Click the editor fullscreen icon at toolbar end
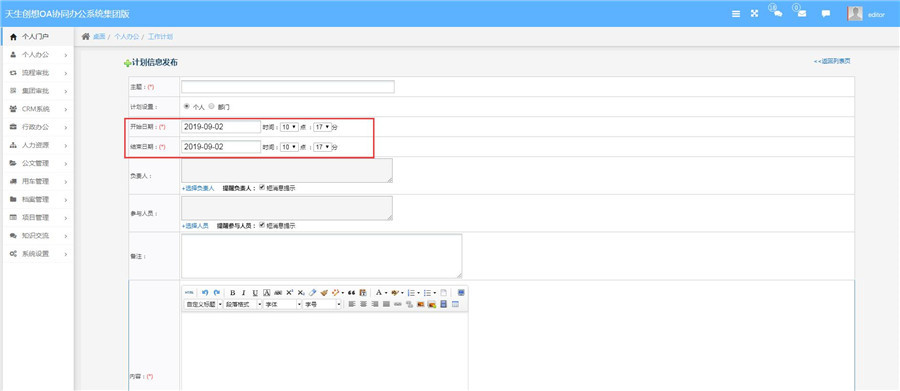Viewport: 900px width, 391px height. 461,292
